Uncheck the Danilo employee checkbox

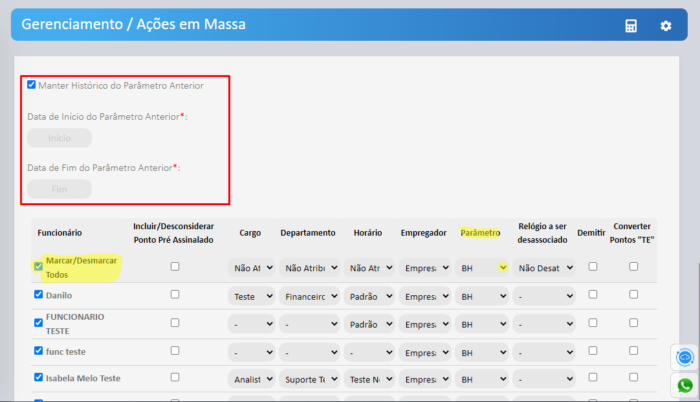[38, 295]
